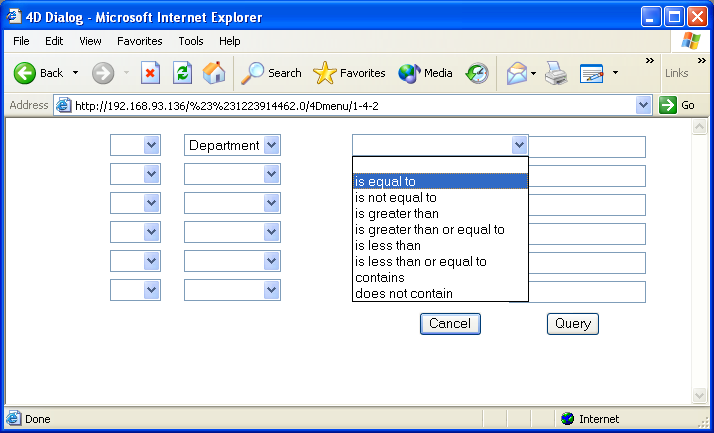The image size is (714, 433).
Task: Open the address bar URL dropdown arrow
Action: pos(643,105)
